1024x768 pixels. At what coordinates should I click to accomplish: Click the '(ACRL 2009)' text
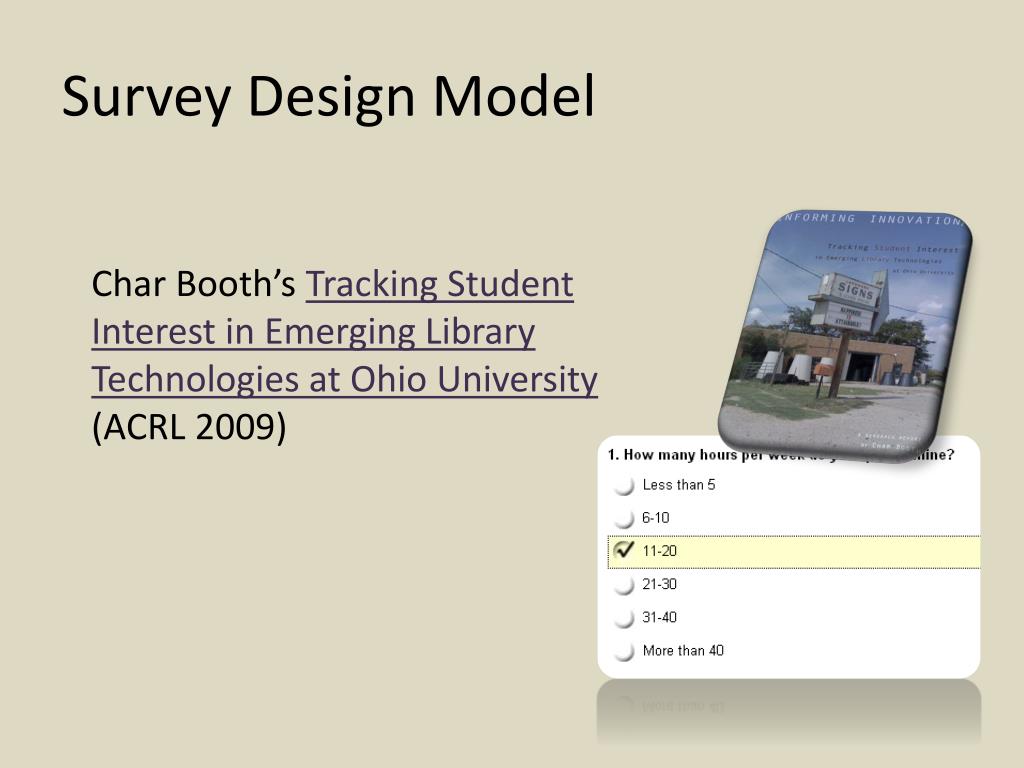click(x=189, y=427)
